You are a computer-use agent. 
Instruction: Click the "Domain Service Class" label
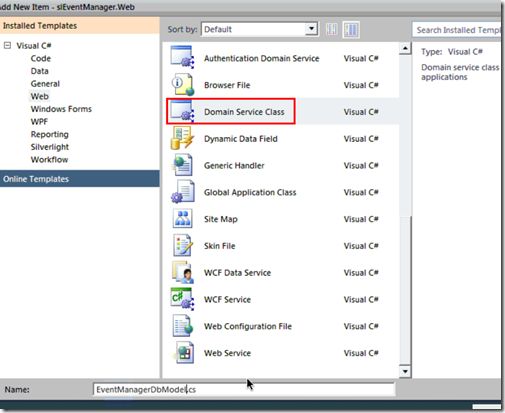(244, 112)
